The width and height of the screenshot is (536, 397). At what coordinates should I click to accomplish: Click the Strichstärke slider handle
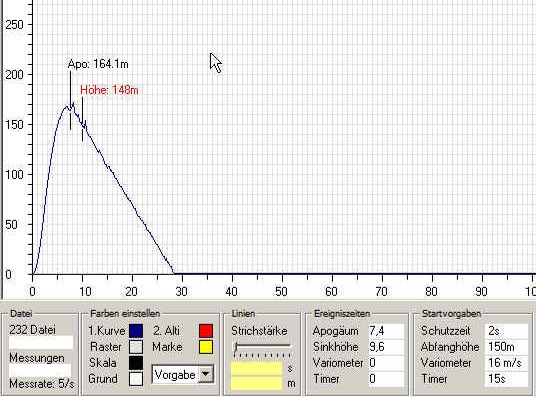tap(236, 347)
